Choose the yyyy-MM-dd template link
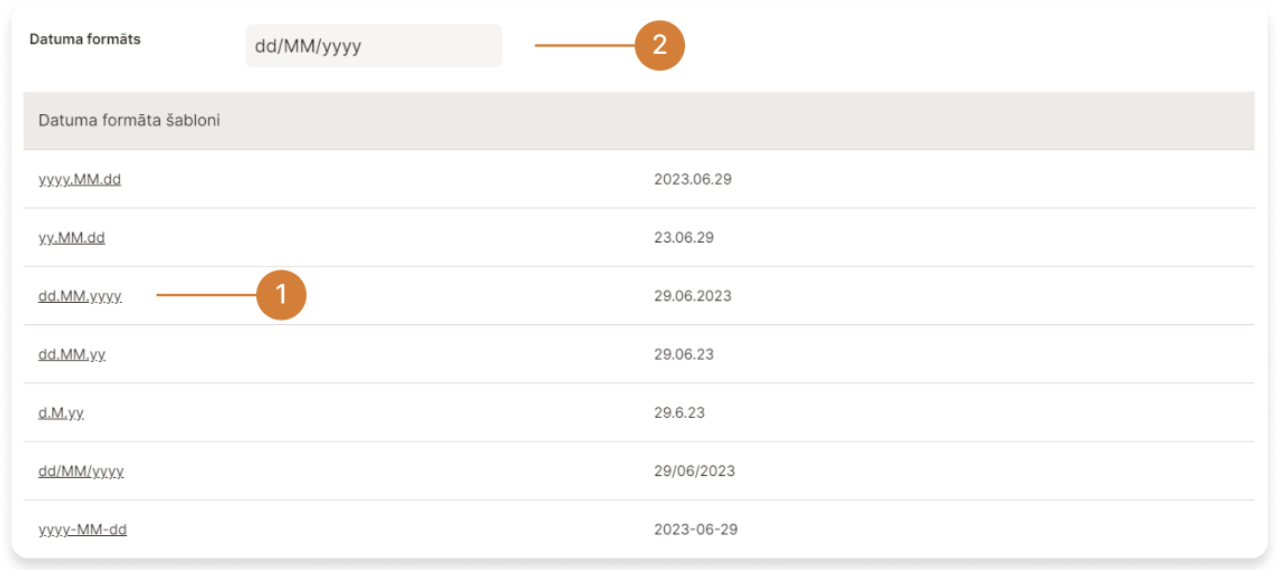Screen dimensions: 1282x570 click(x=83, y=529)
